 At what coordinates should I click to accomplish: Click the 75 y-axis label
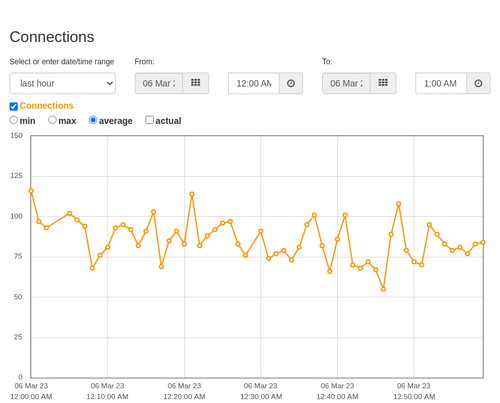[18, 256]
